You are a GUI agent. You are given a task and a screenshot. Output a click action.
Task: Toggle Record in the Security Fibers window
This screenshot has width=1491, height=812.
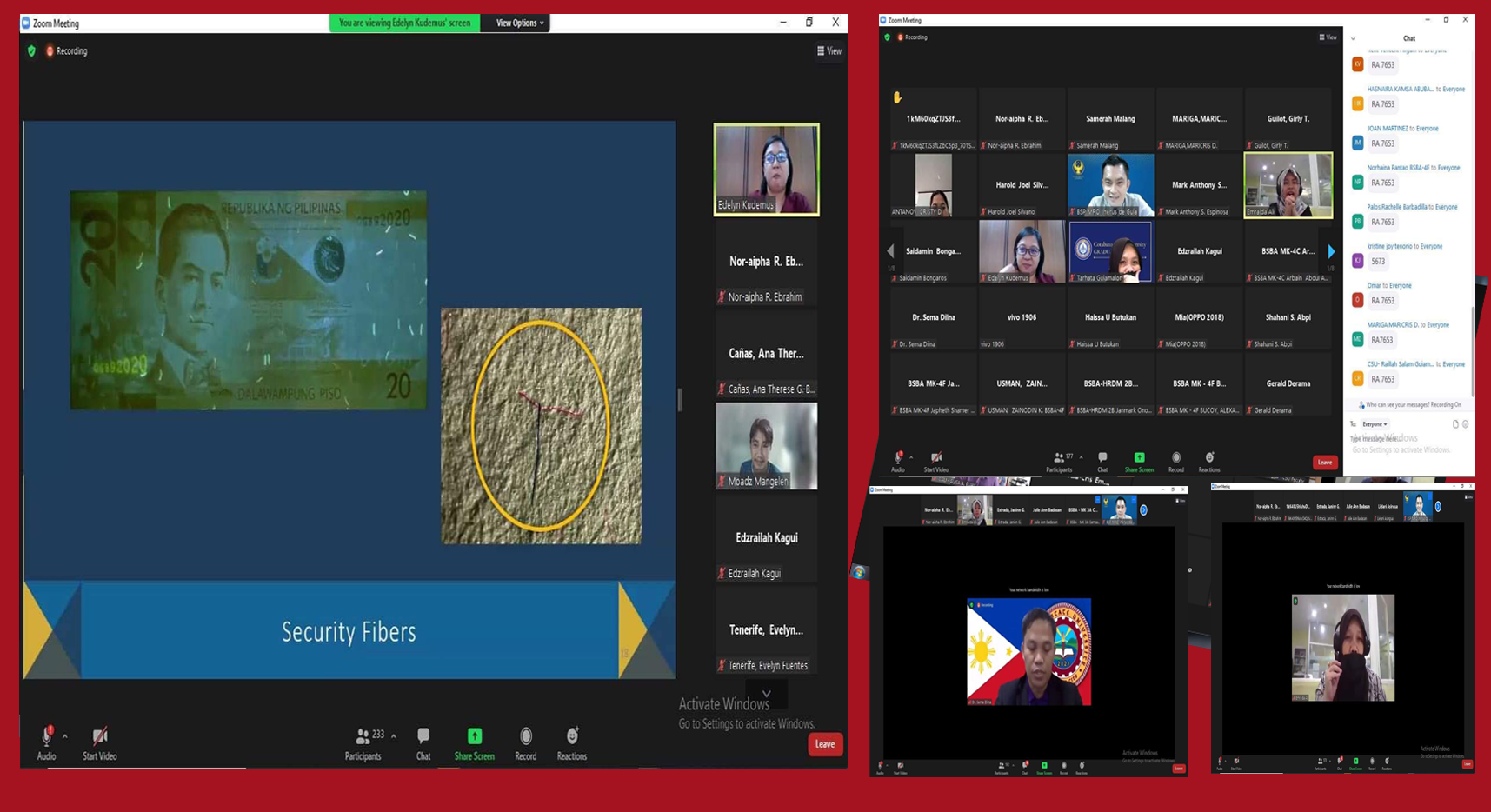(x=526, y=743)
